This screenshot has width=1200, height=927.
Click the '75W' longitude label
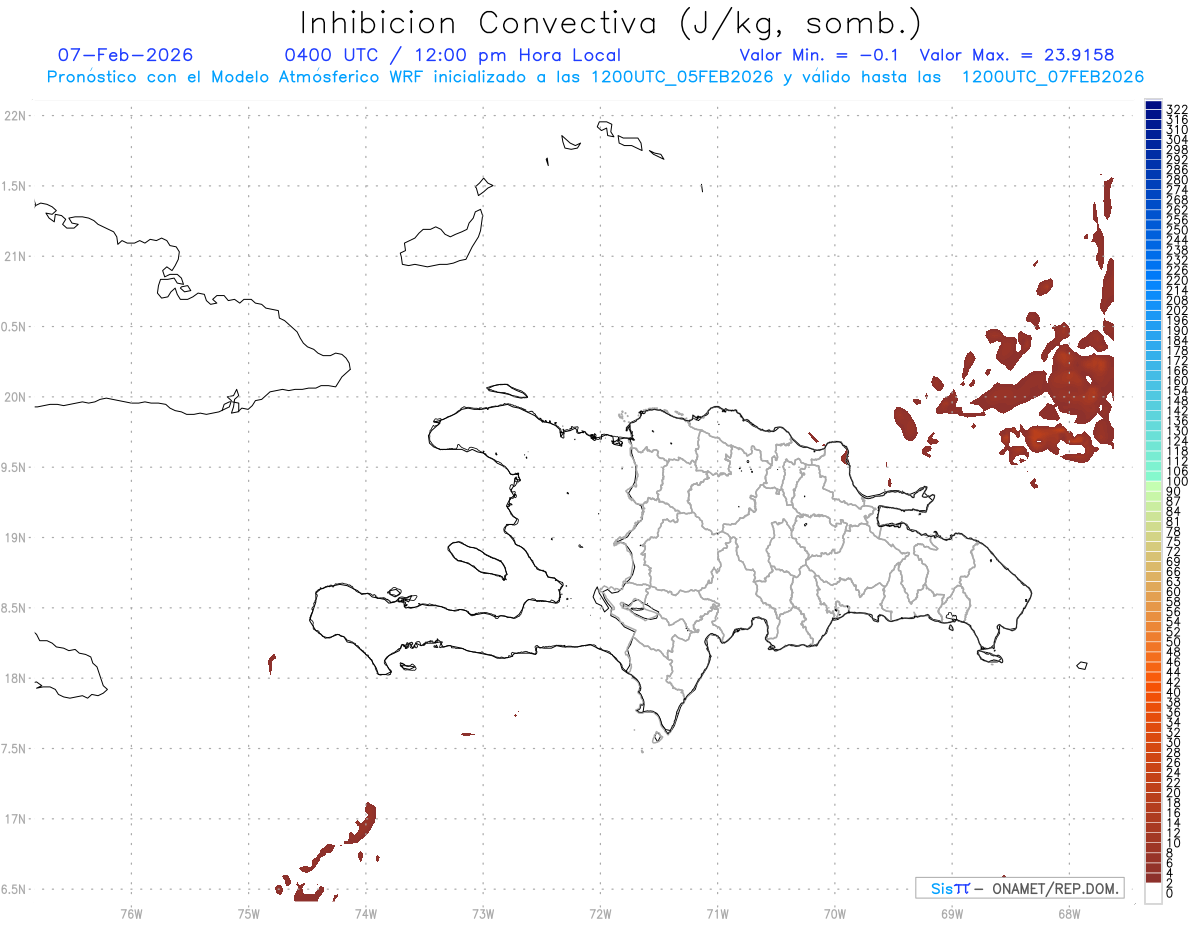248,913
